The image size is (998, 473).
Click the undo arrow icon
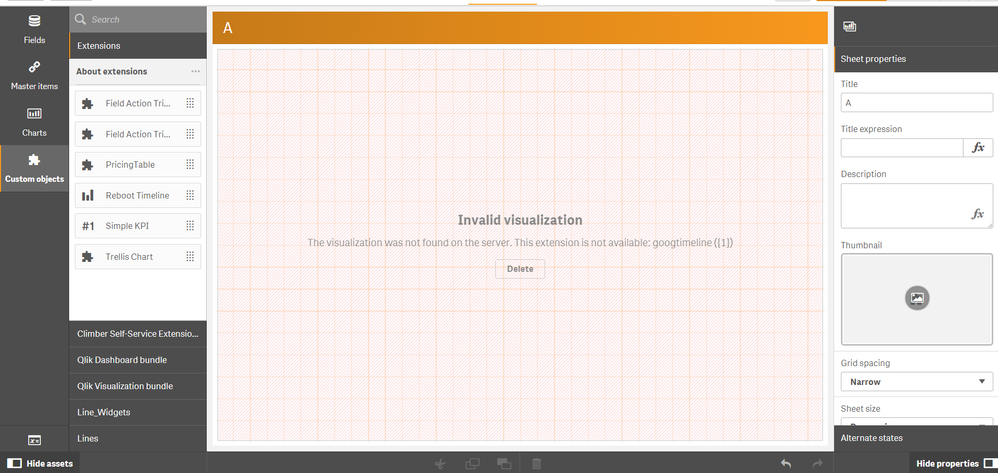786,463
